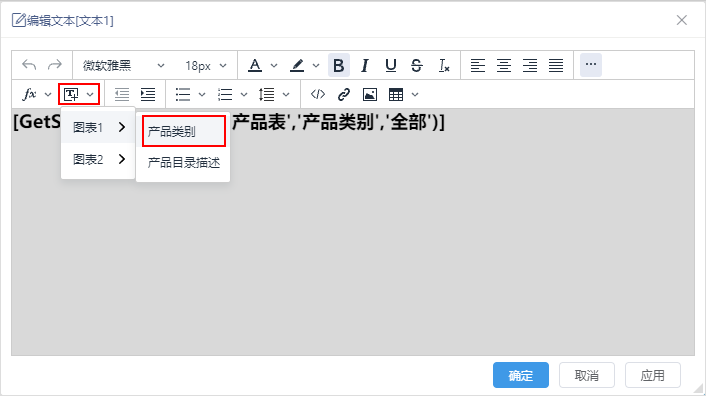
Task: Clear text formatting
Action: (x=444, y=66)
